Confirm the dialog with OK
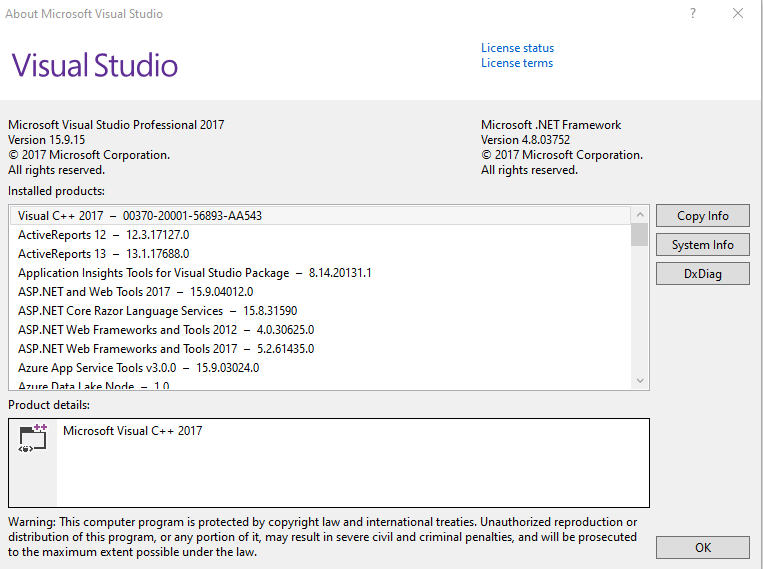The height and width of the screenshot is (569, 763). 703,548
